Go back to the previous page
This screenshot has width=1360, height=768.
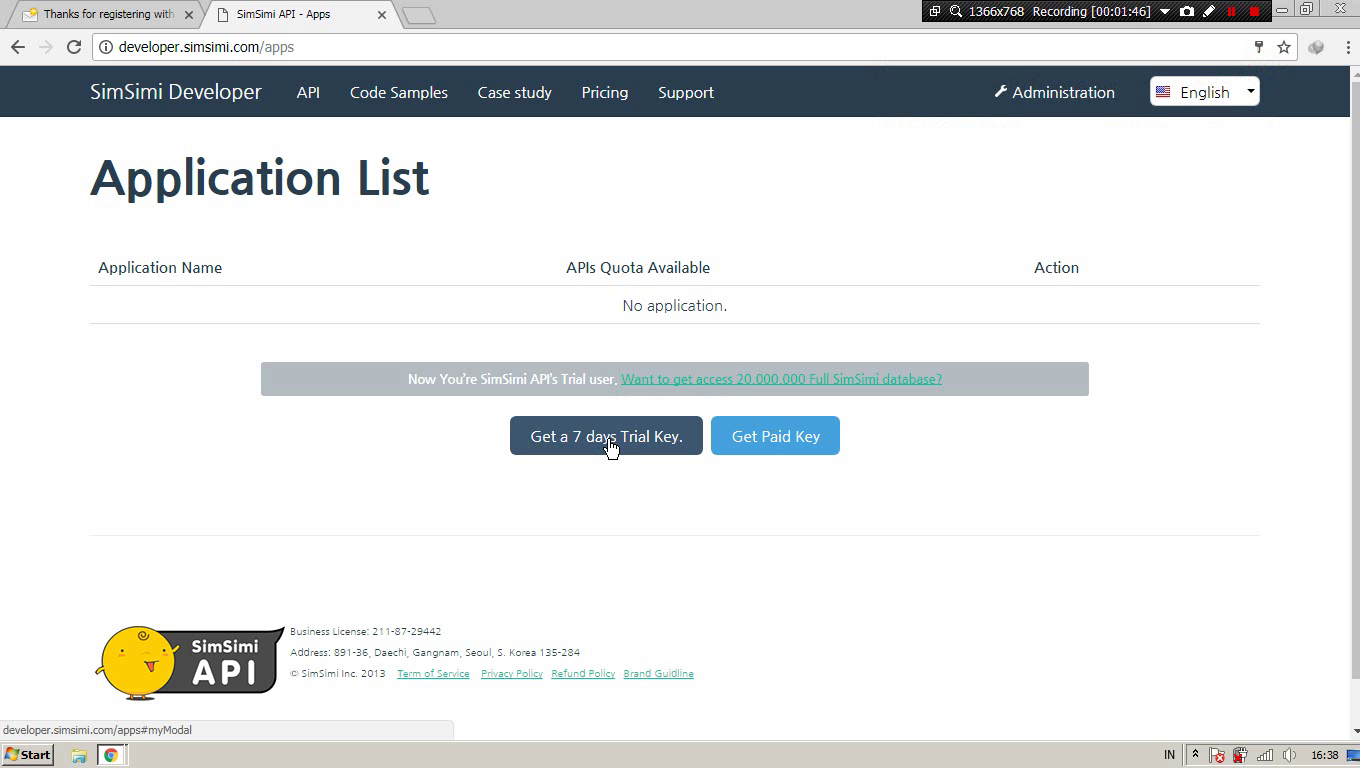pyautogui.click(x=17, y=47)
